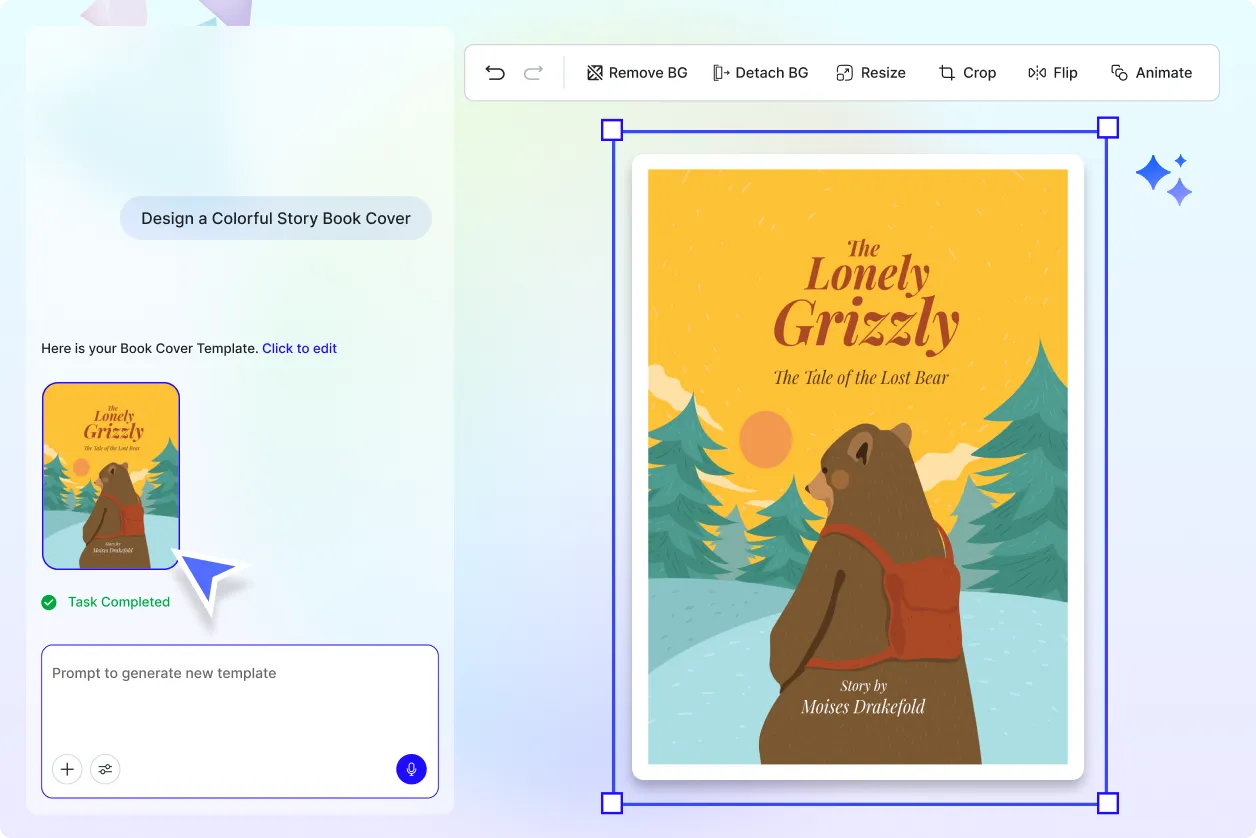Activate the voice input microphone
The image size is (1256, 838).
[x=411, y=769]
